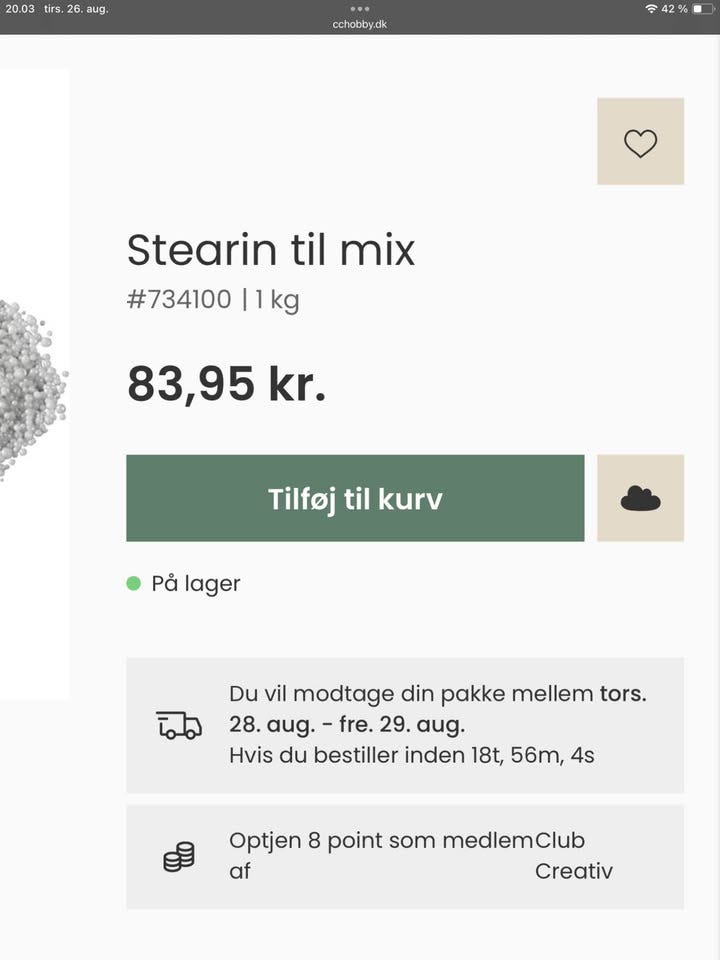Click the order countdown timer text
The height and width of the screenshot is (960, 720).
(x=412, y=755)
